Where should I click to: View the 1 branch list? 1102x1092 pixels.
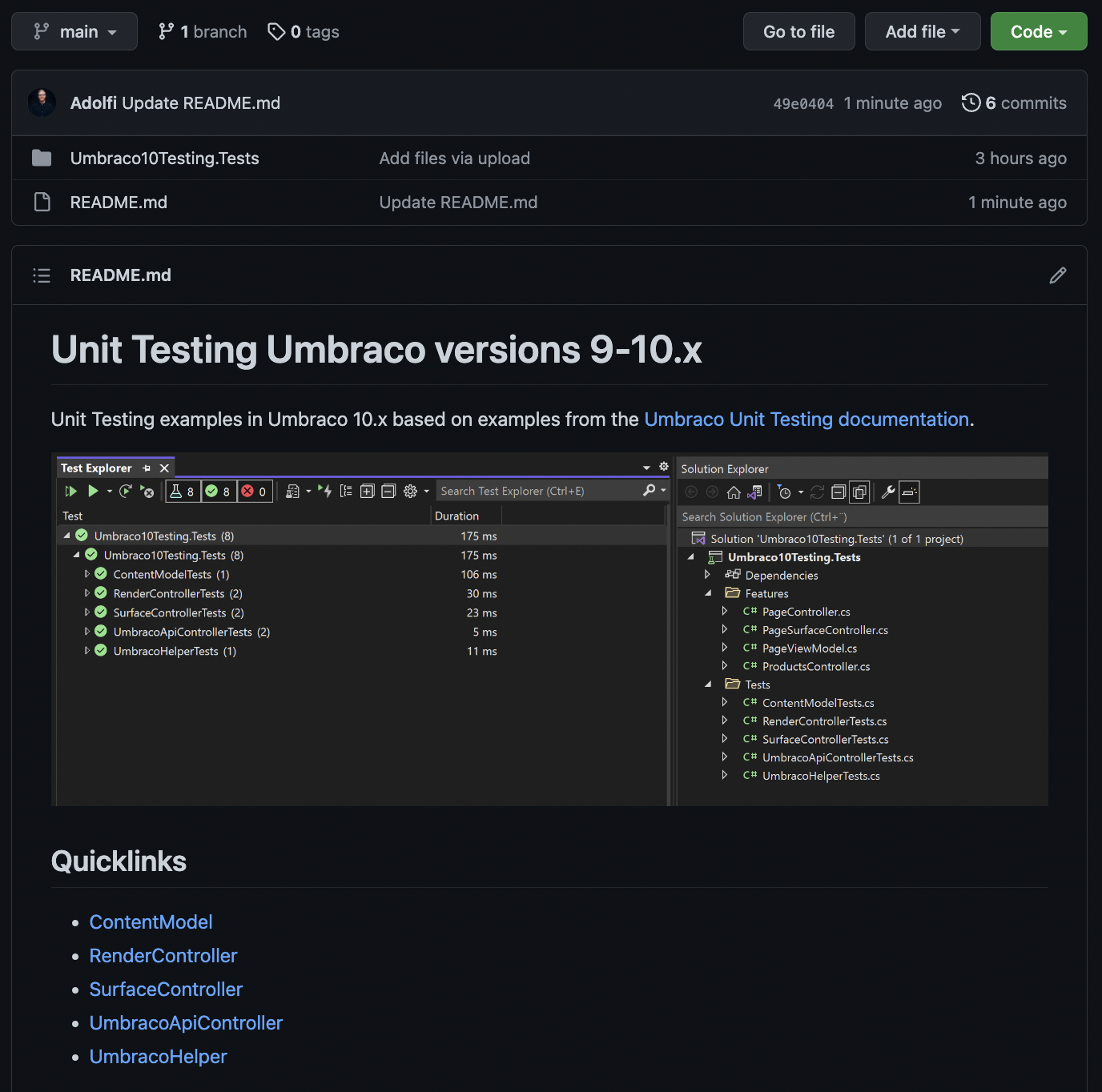pos(203,31)
